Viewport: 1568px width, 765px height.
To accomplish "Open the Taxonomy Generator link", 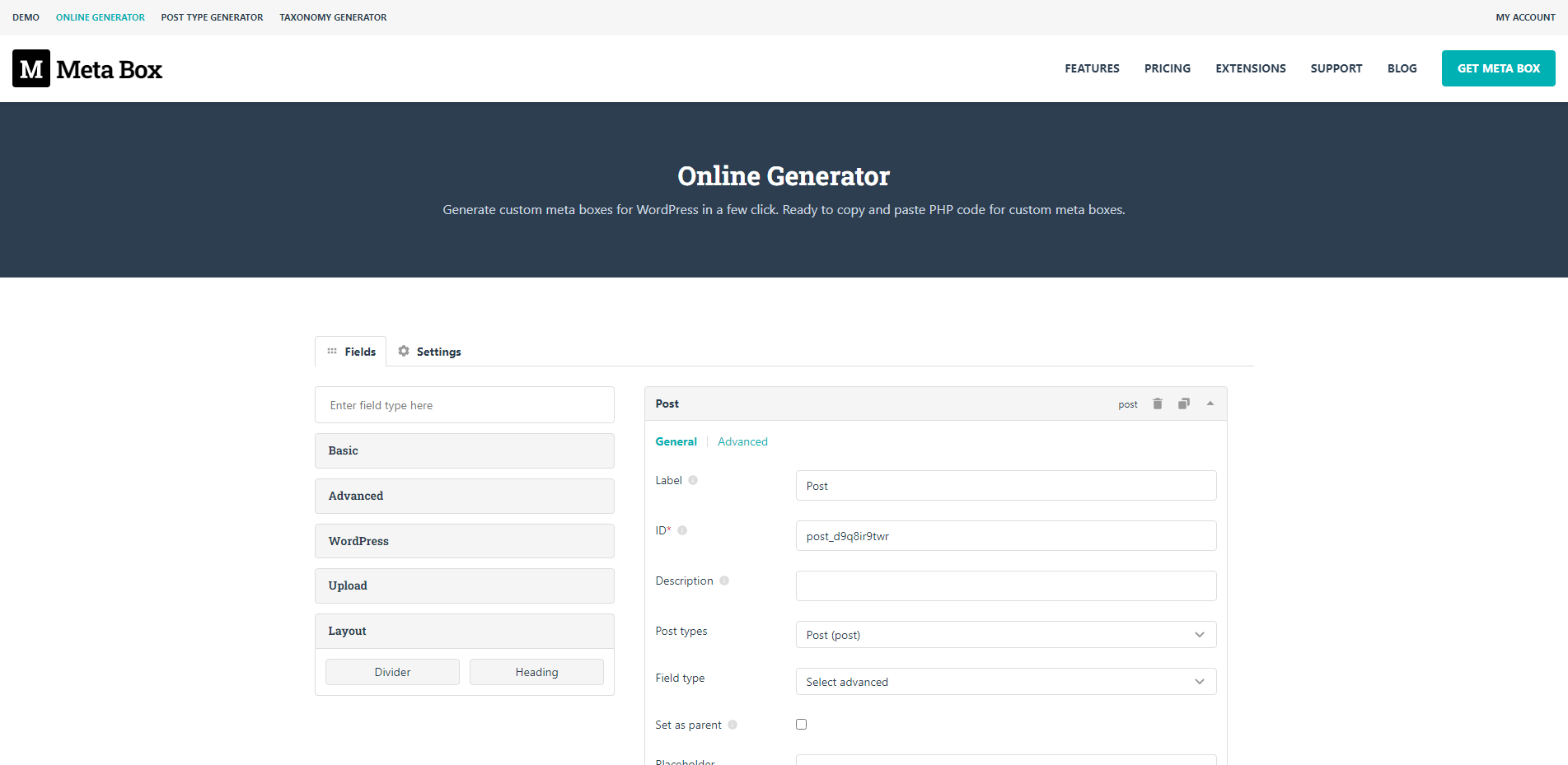I will coord(333,17).
